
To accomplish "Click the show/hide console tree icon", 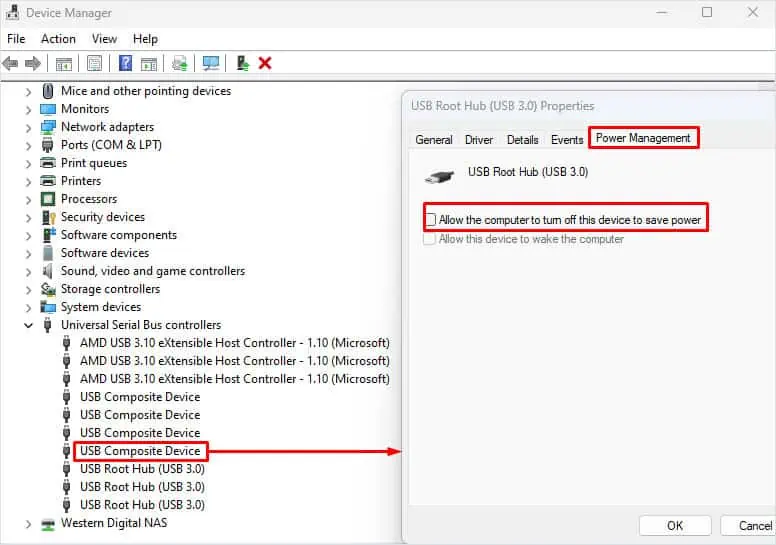I will pos(63,63).
